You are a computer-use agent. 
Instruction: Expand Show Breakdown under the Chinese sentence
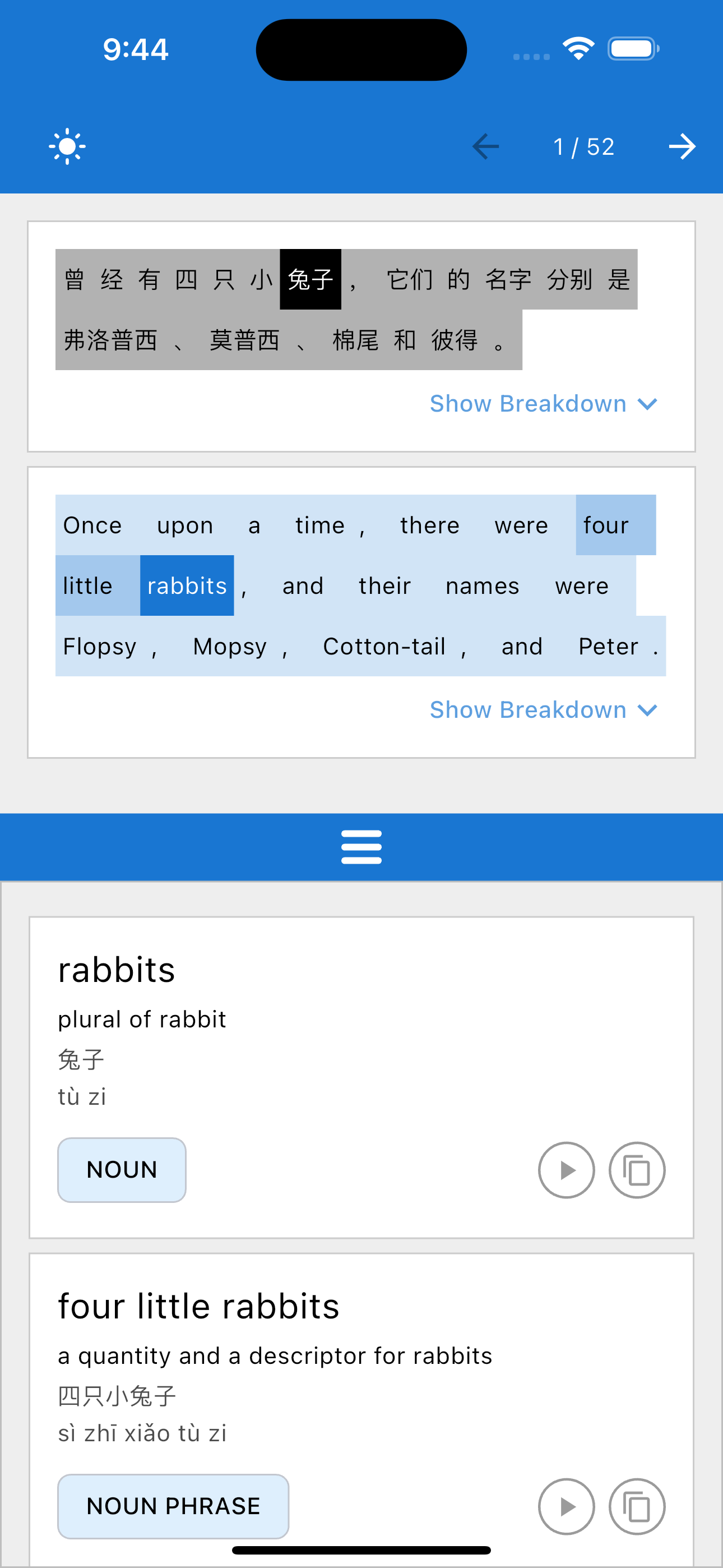coord(527,404)
